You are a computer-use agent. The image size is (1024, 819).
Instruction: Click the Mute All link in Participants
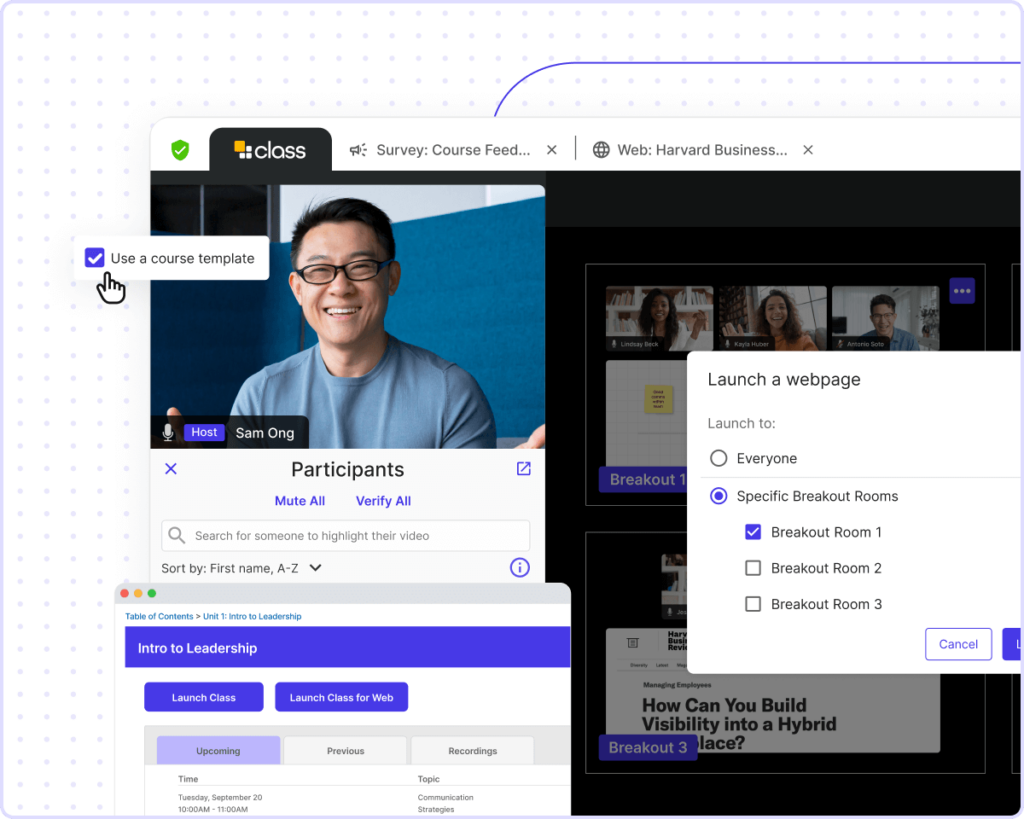[x=299, y=500]
